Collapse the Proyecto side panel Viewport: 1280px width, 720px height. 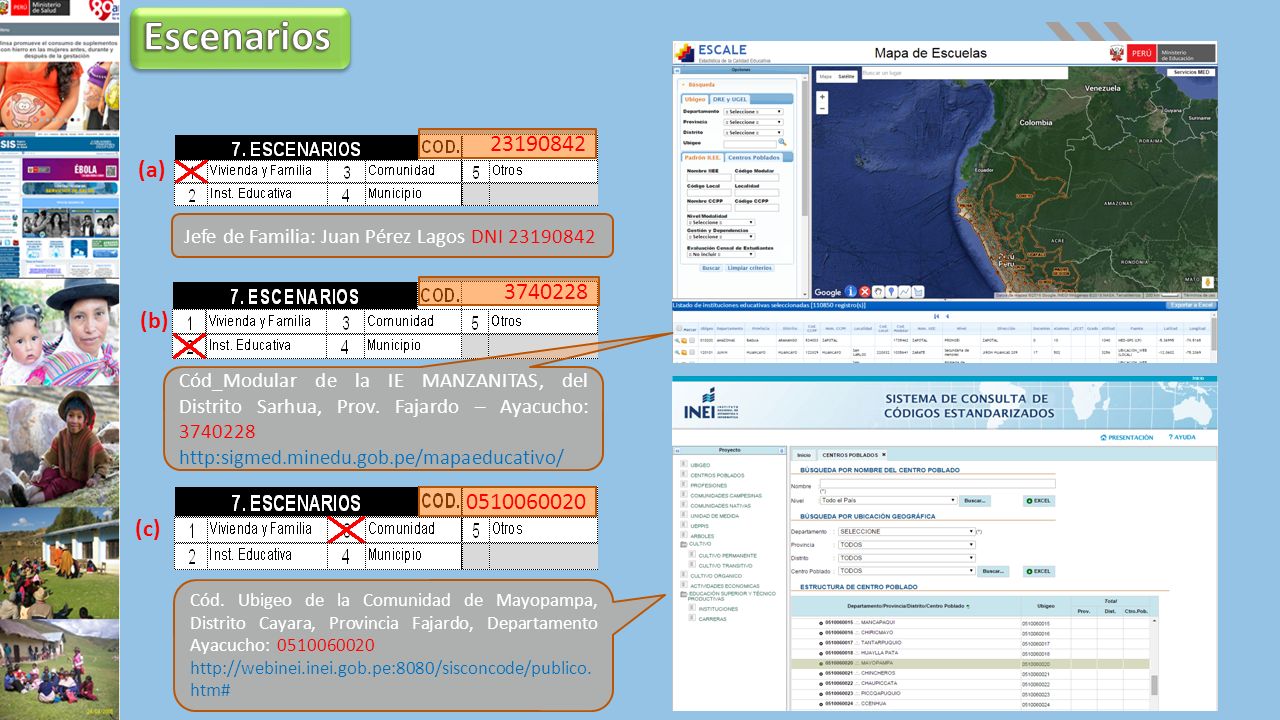tap(677, 450)
